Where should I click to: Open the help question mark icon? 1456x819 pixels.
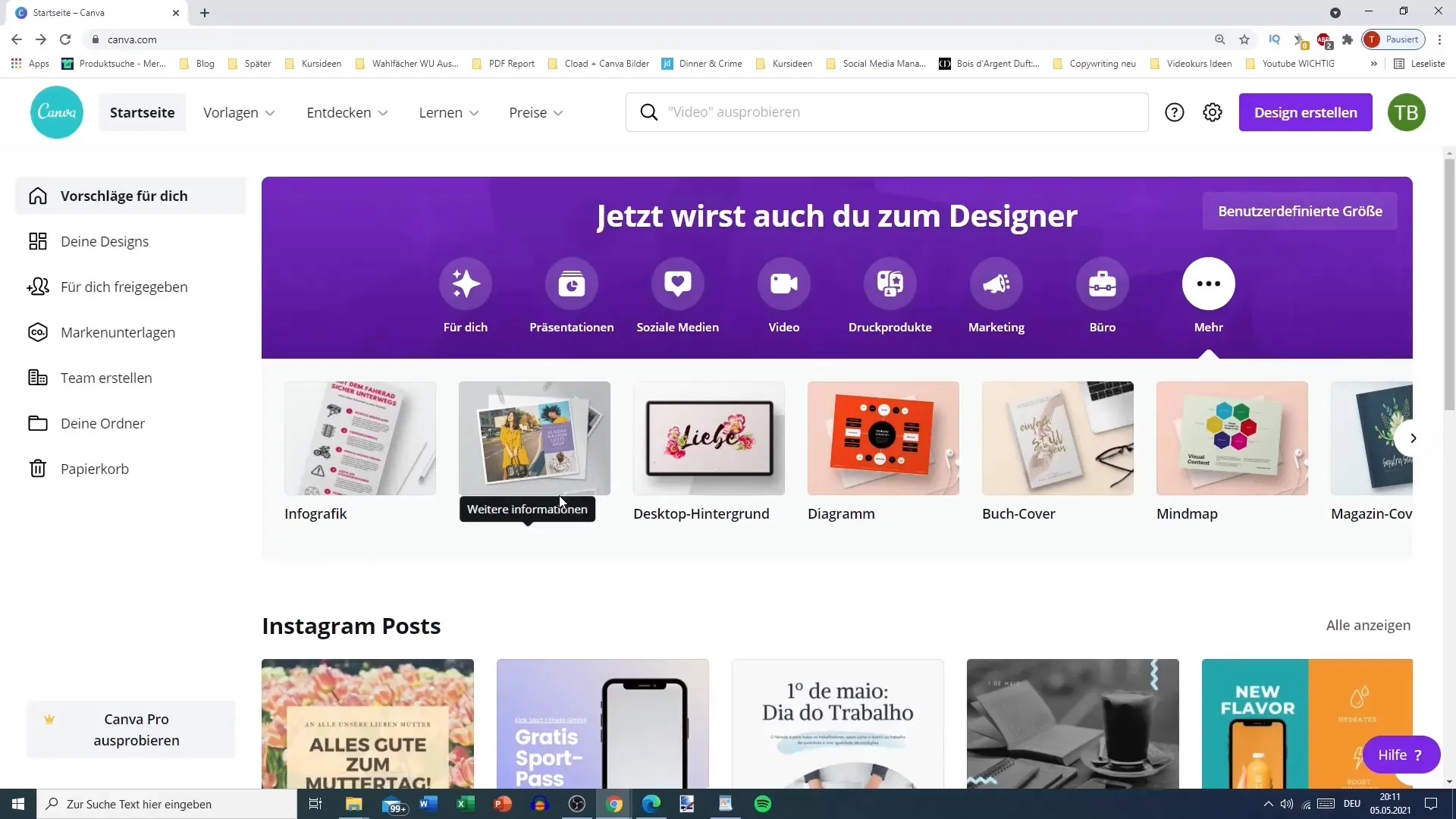click(1175, 112)
